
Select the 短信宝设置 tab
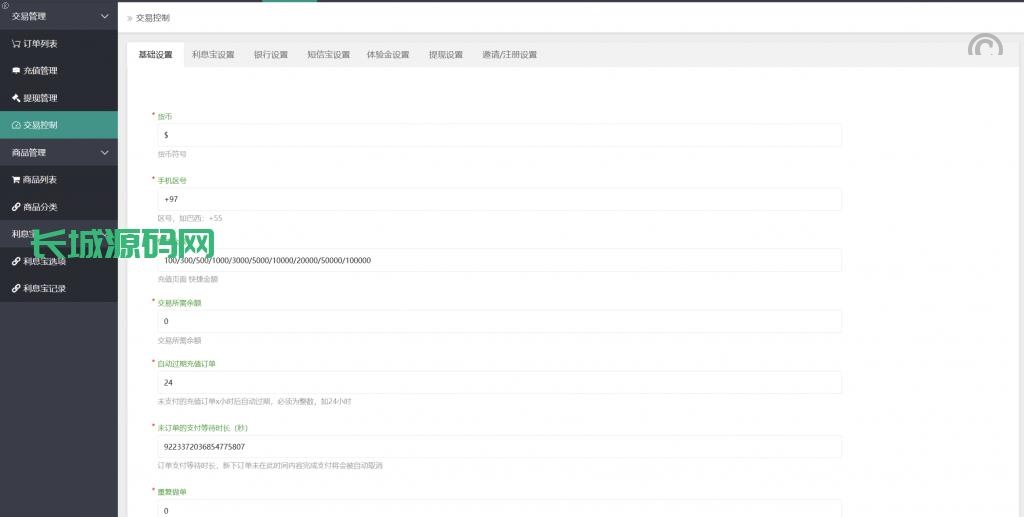pos(328,55)
